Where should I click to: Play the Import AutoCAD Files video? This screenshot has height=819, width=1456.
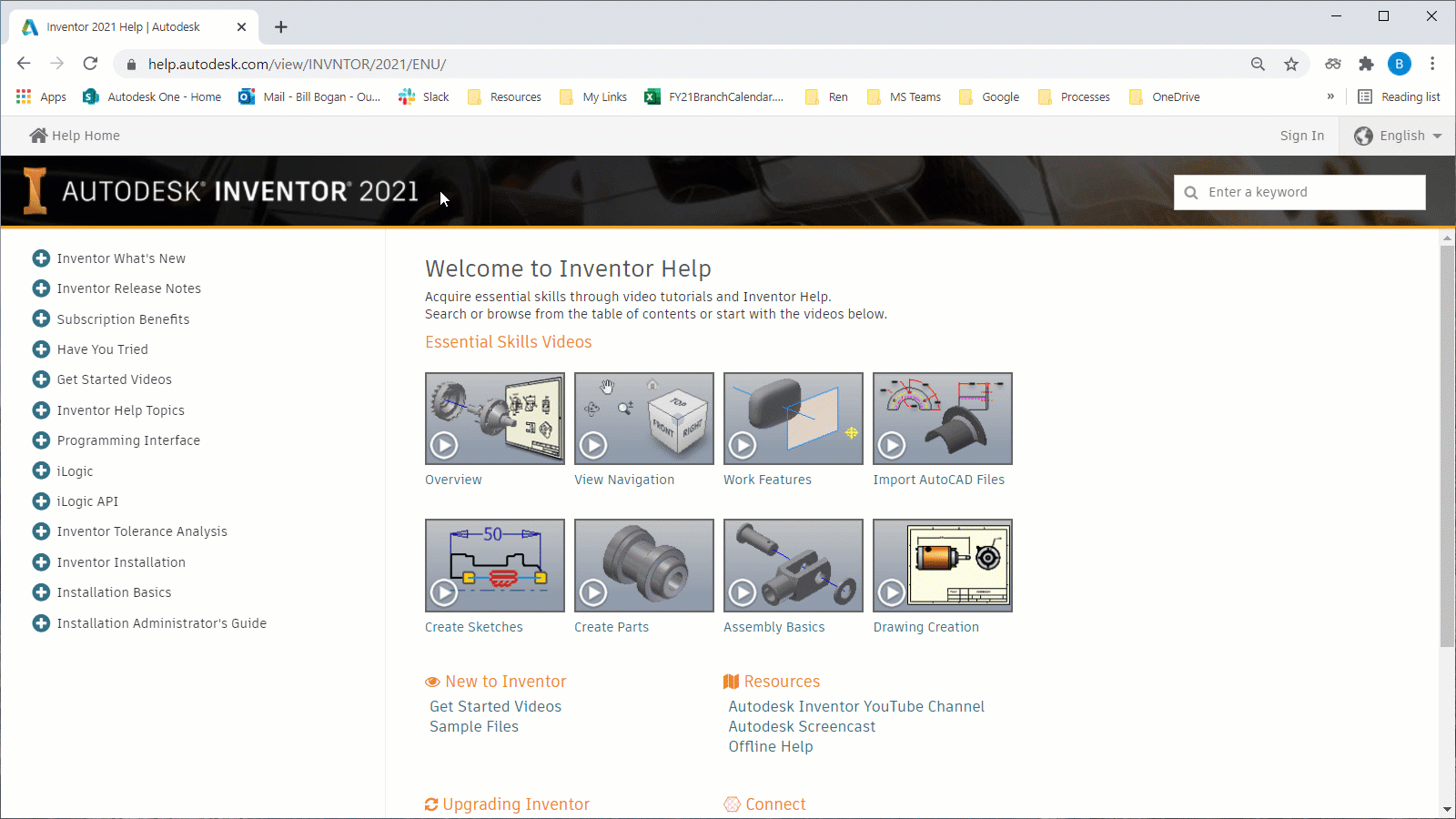(943, 419)
